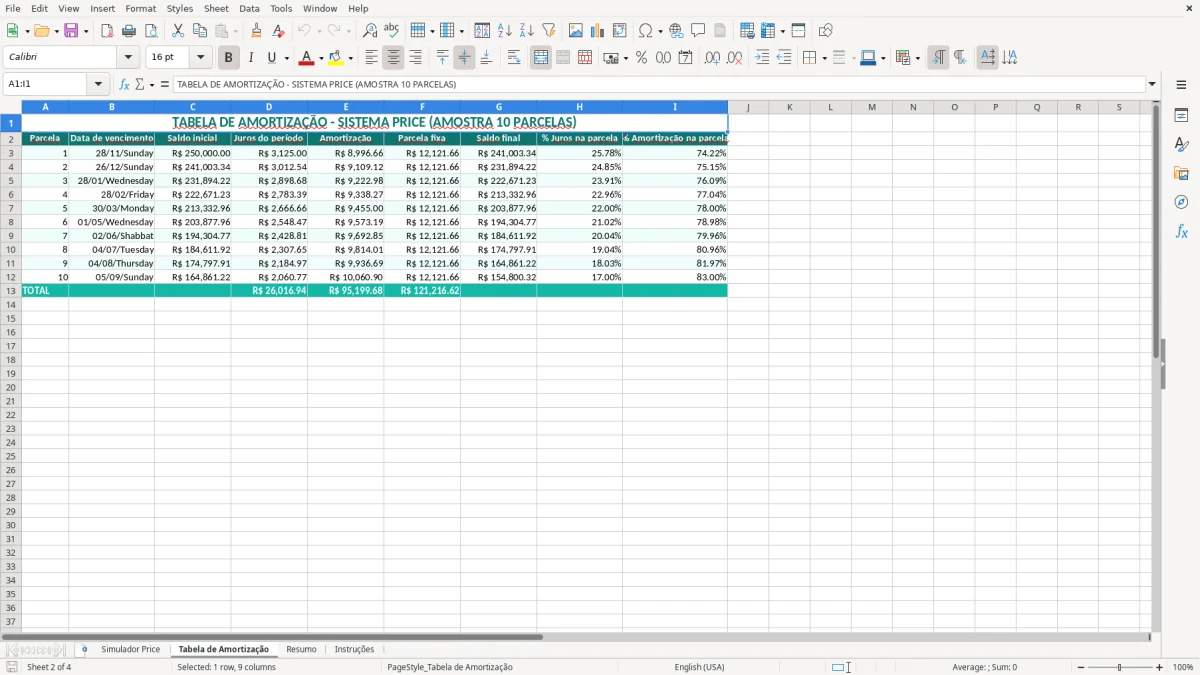Click Define Print Area icon
The height and width of the screenshot is (675, 1200).
[747, 31]
